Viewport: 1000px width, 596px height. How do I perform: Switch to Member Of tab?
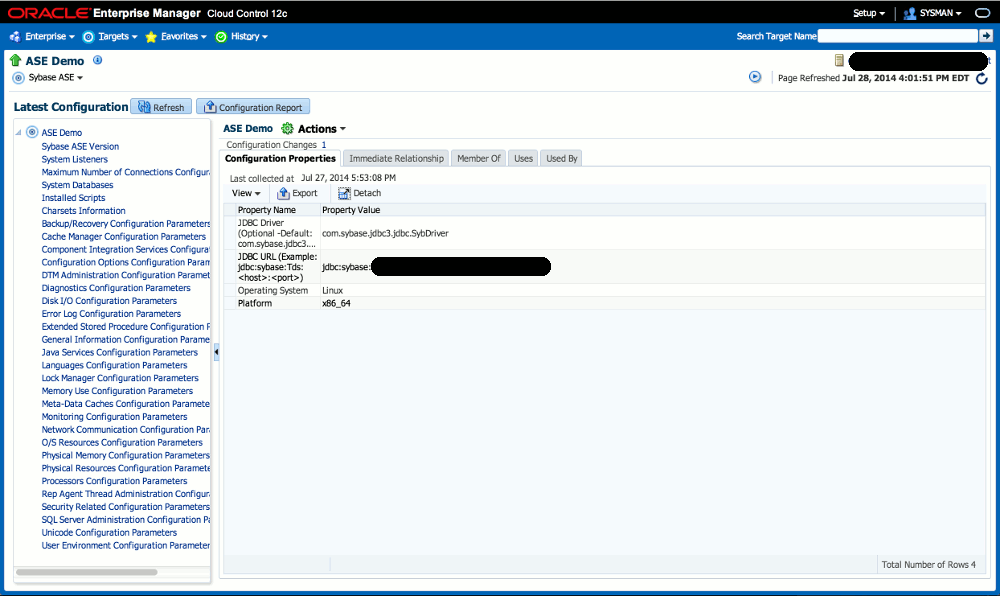pos(478,158)
